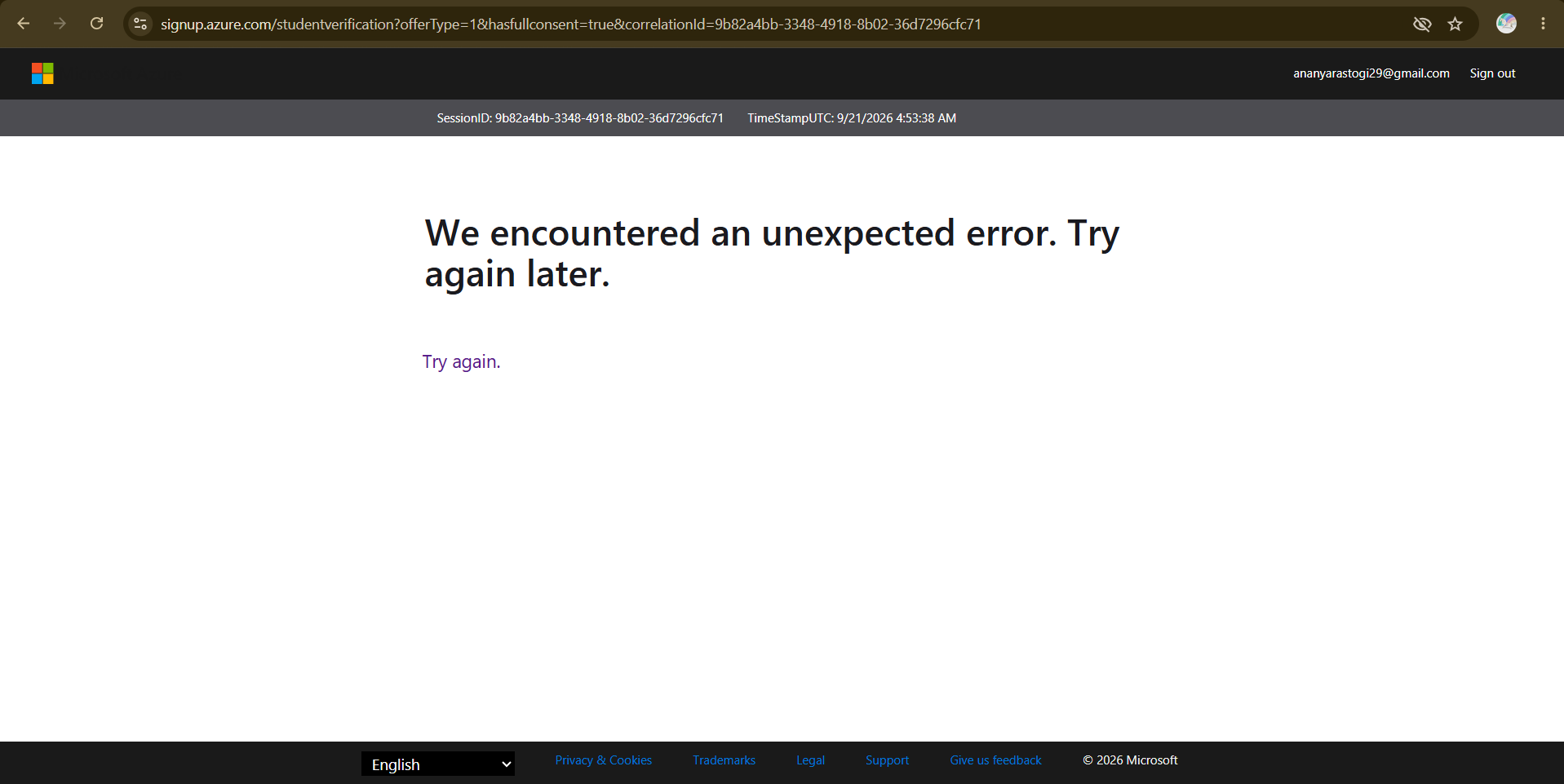This screenshot has width=1564, height=784.
Task: Open the Chrome profile avatar
Action: pyautogui.click(x=1506, y=24)
